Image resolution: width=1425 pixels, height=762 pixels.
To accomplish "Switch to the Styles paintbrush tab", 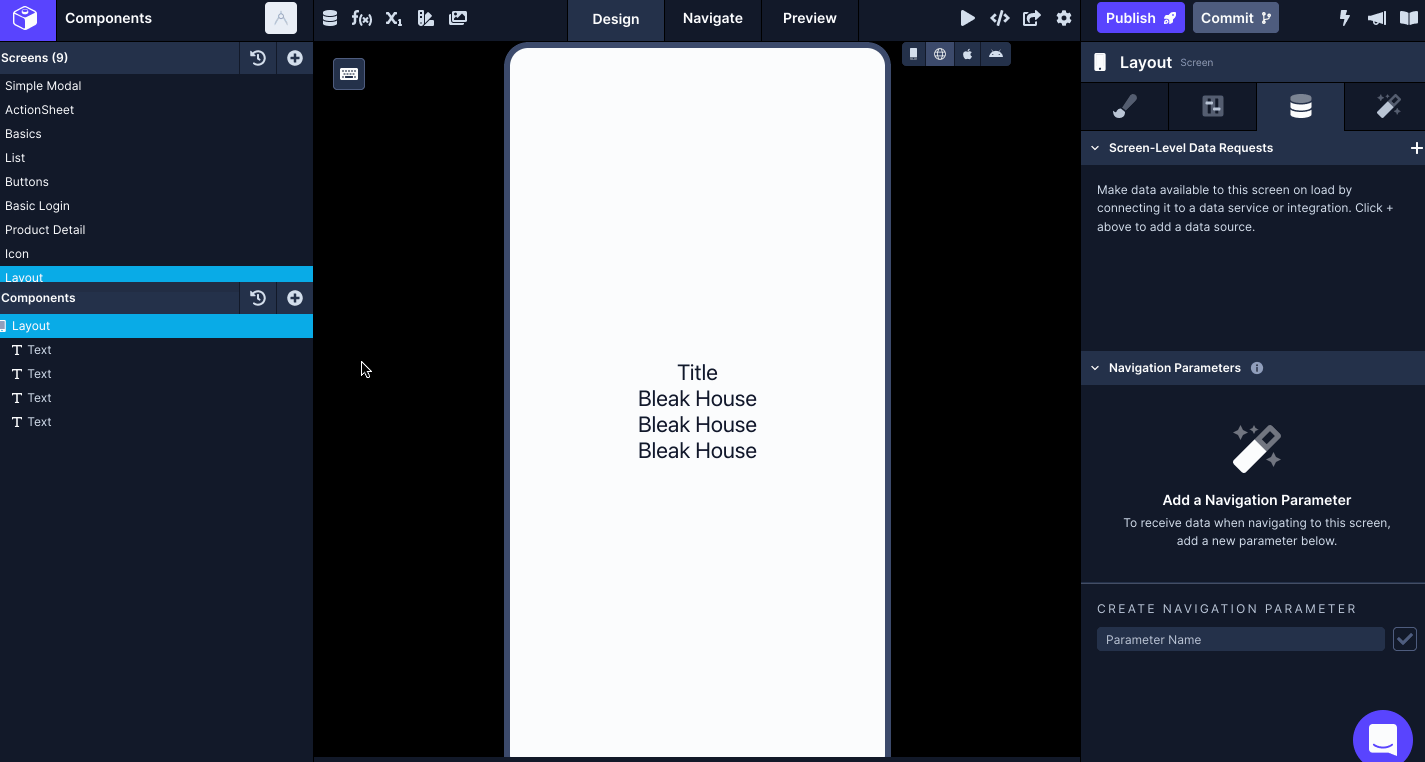I will point(1125,106).
